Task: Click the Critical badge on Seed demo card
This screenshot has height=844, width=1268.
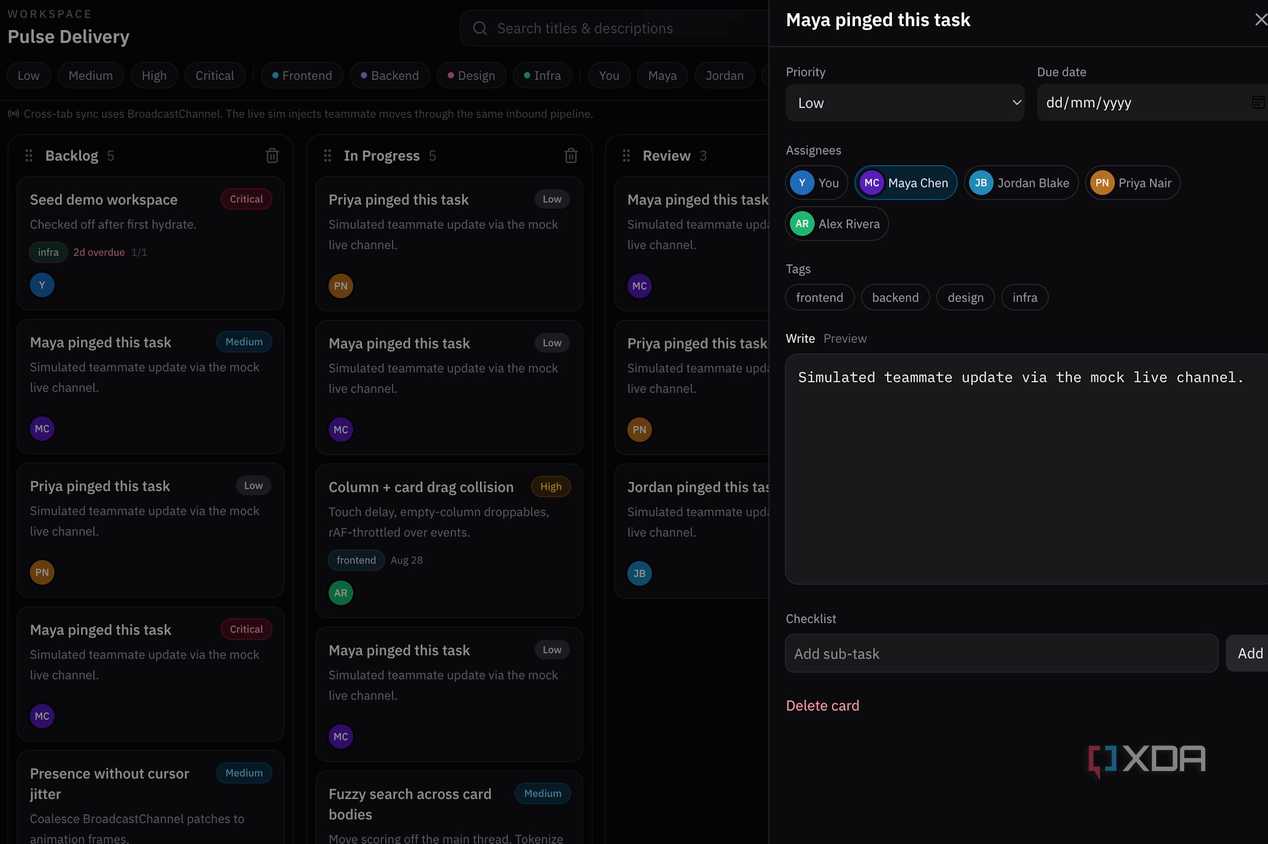Action: 246,199
